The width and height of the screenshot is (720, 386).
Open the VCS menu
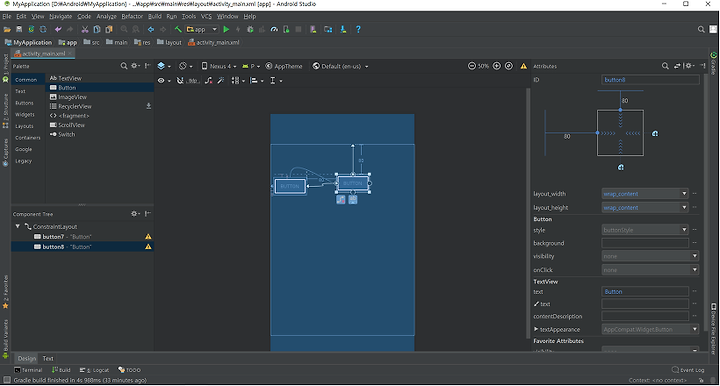tap(206, 16)
